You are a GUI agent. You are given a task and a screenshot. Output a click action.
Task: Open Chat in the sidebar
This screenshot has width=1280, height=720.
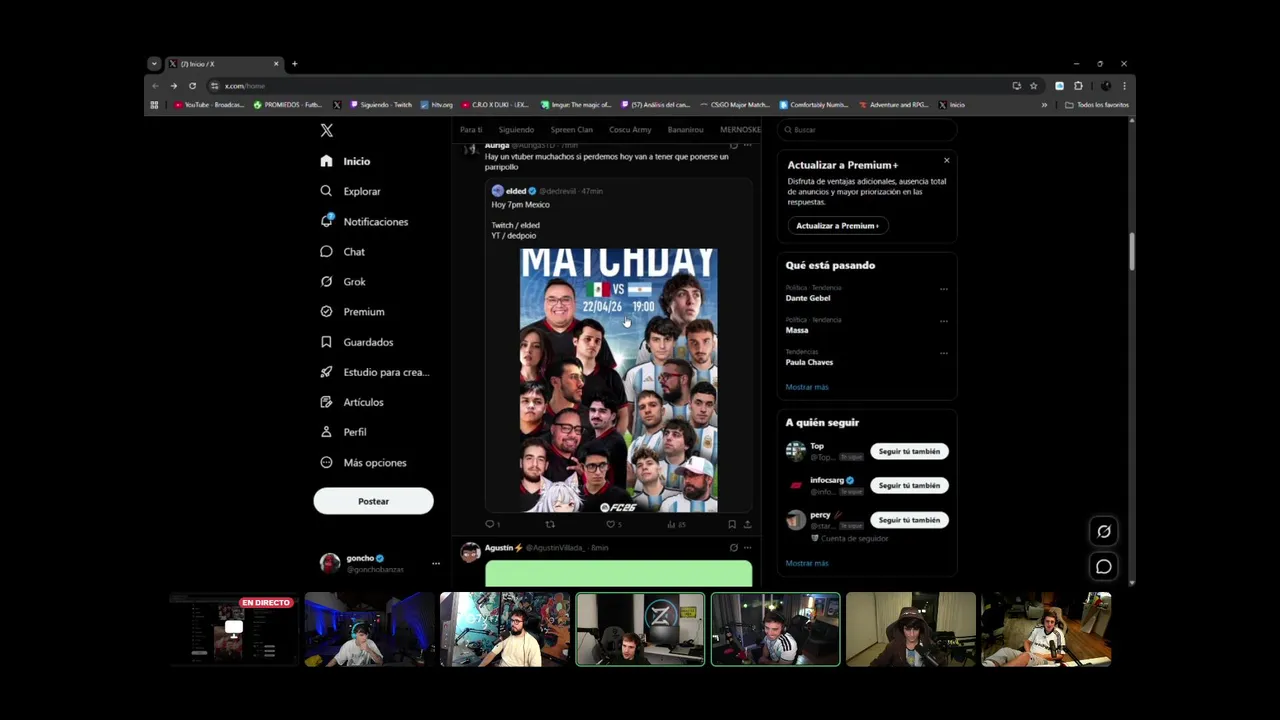click(x=343, y=252)
